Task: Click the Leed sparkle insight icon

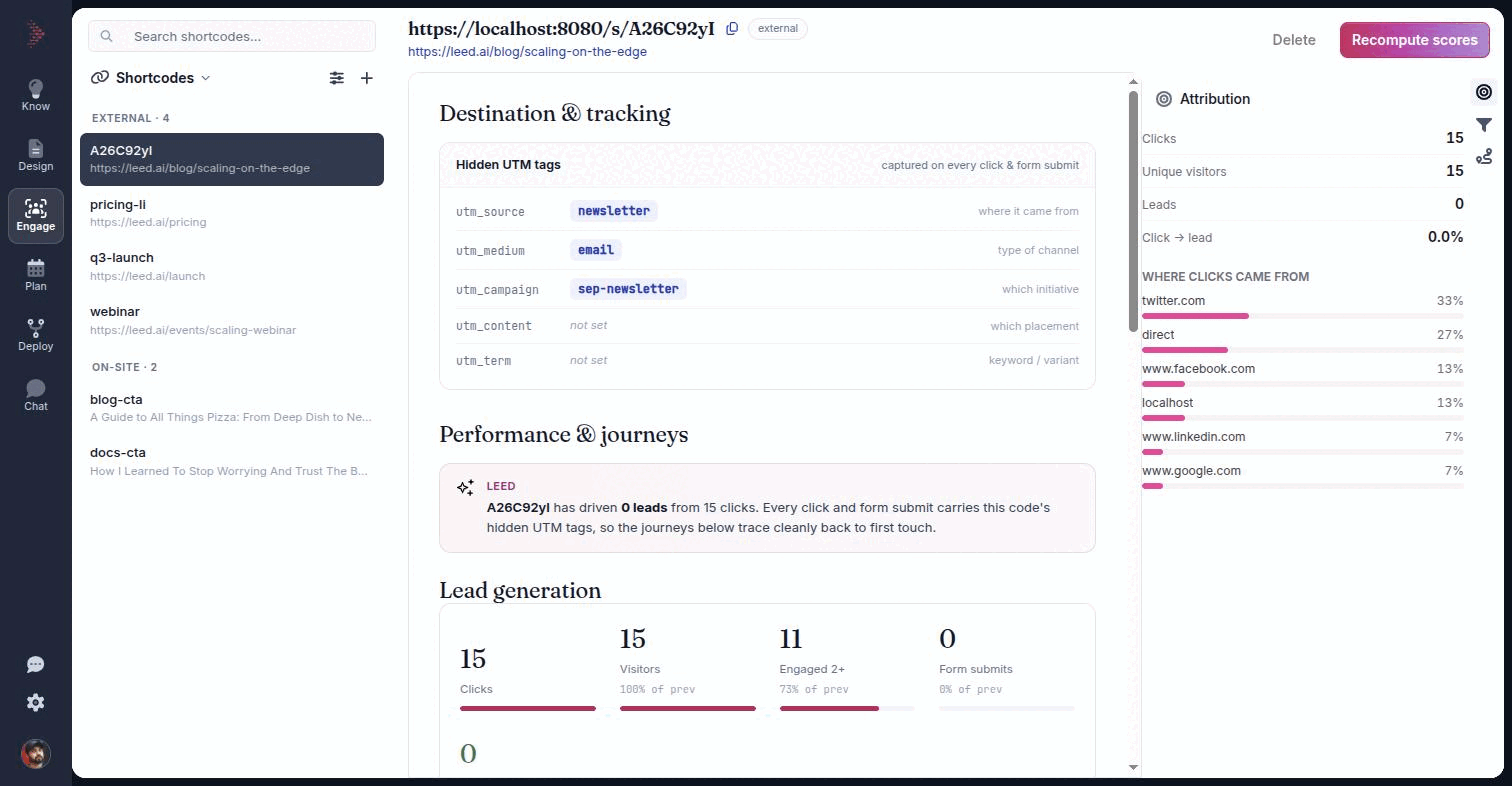Action: click(465, 487)
